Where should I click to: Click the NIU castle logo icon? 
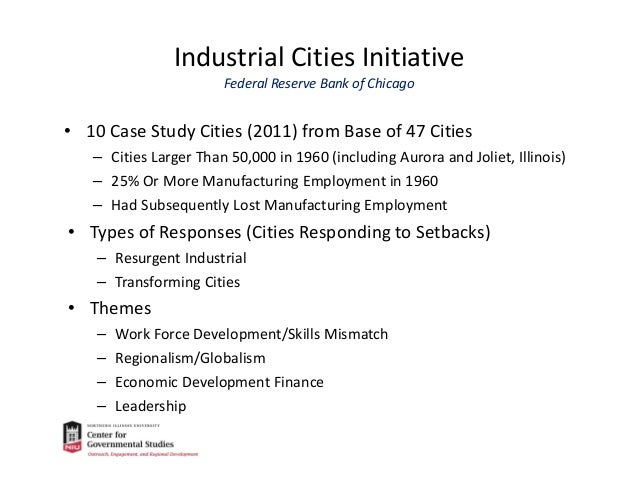click(72, 437)
